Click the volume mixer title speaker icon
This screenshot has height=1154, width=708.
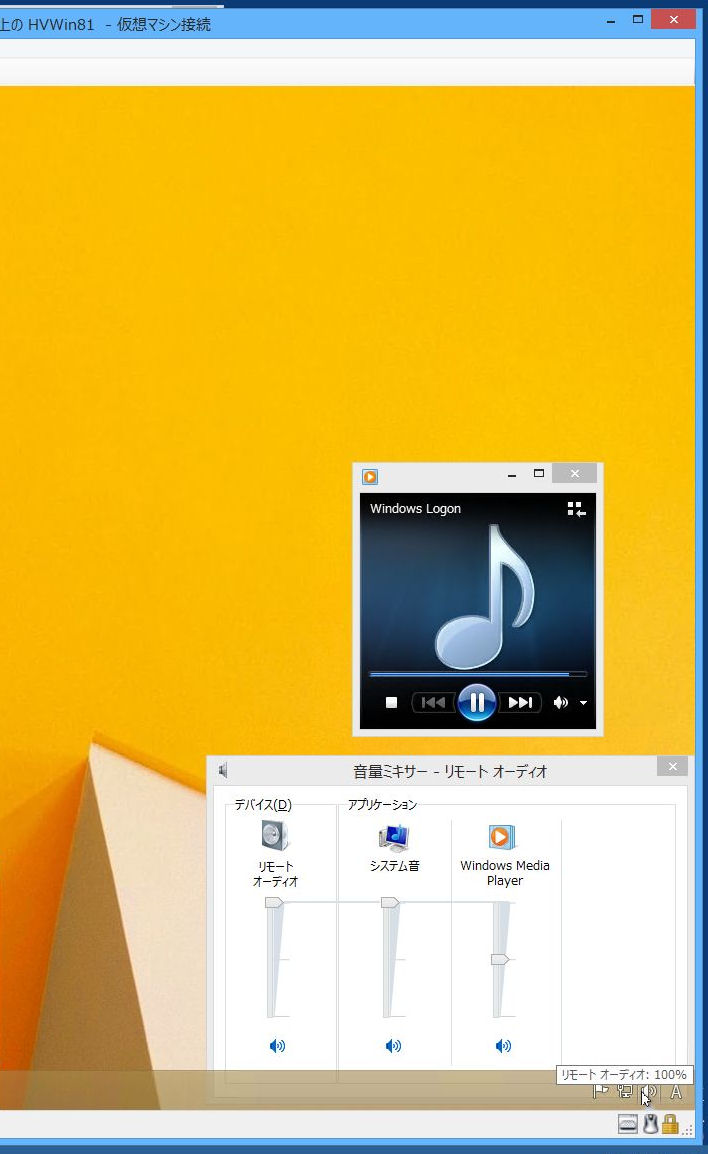click(223, 771)
